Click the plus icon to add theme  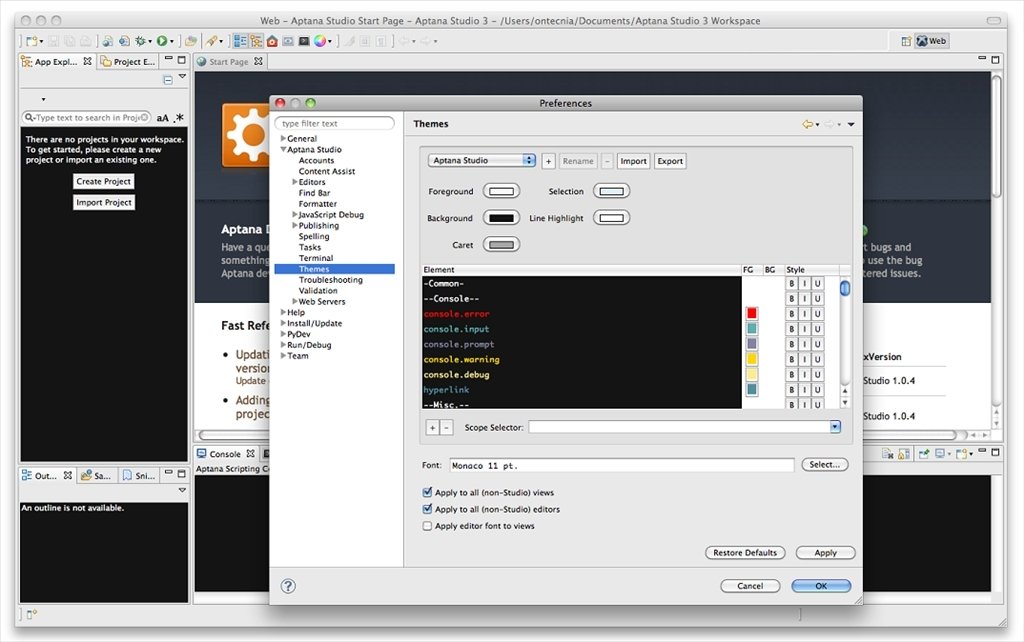pos(549,161)
